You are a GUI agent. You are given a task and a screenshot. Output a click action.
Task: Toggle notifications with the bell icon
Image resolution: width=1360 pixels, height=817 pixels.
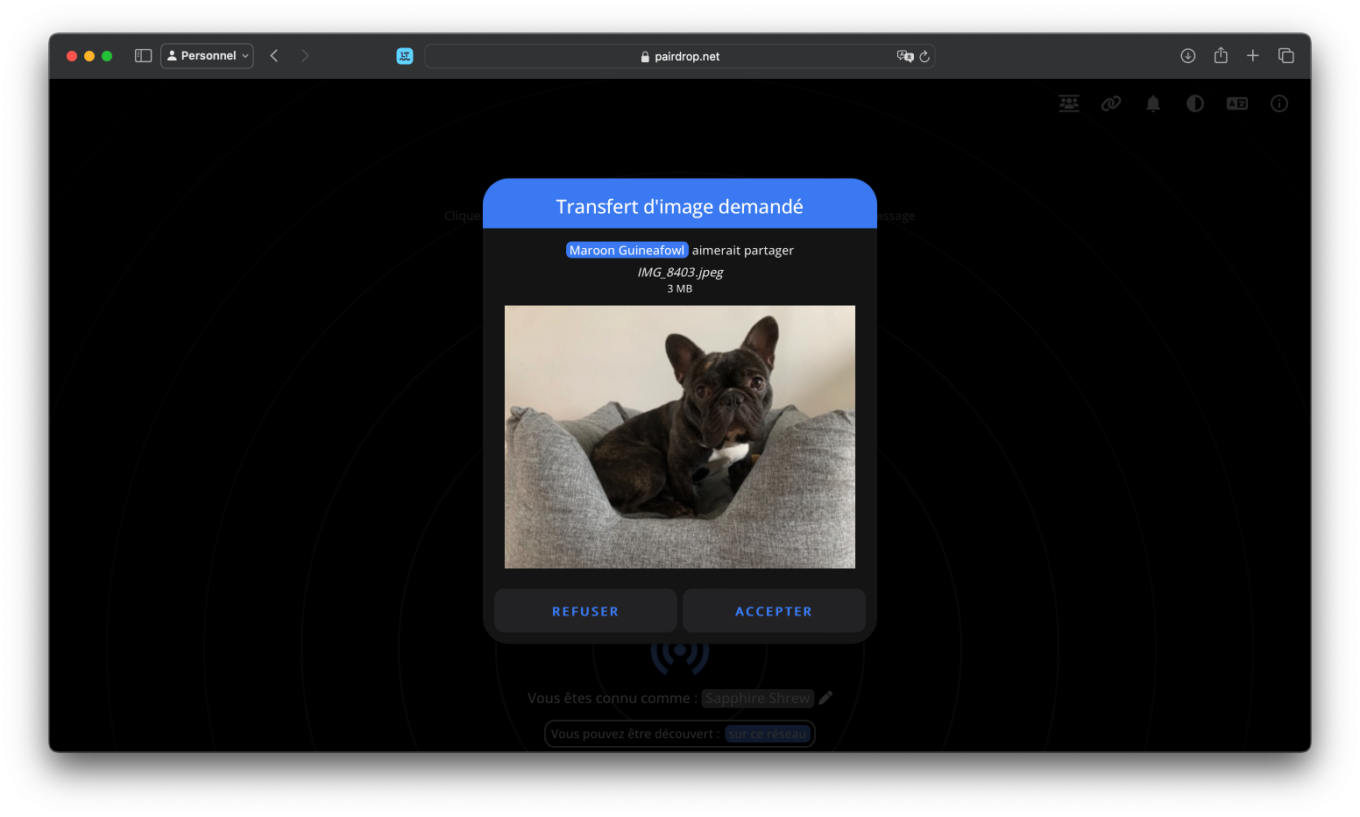tap(1153, 103)
